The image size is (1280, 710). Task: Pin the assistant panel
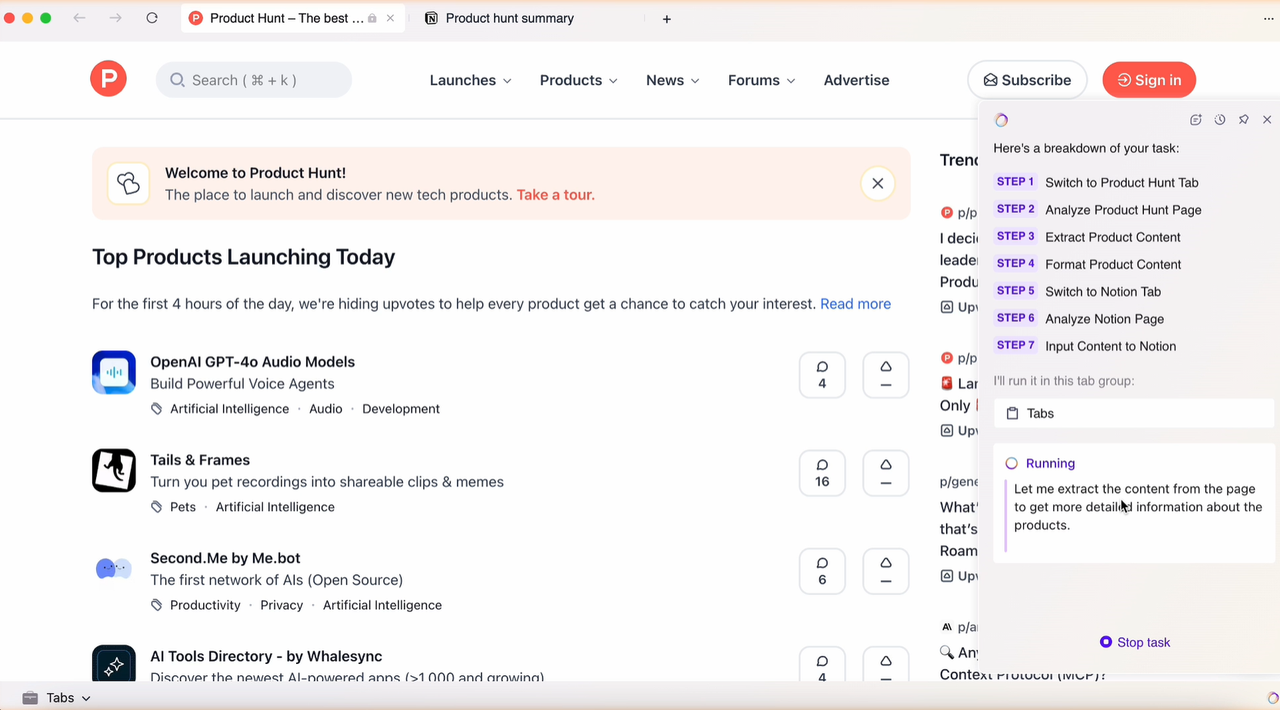click(1244, 120)
